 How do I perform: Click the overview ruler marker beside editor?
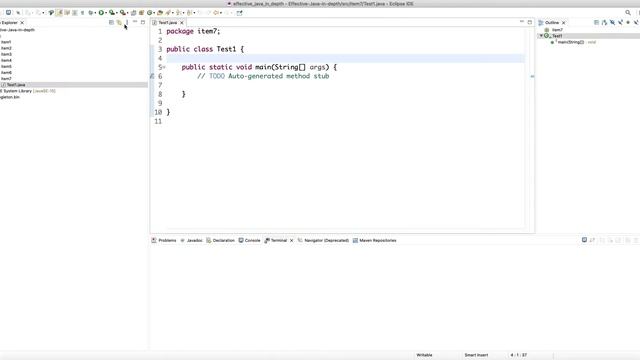click(x=532, y=76)
